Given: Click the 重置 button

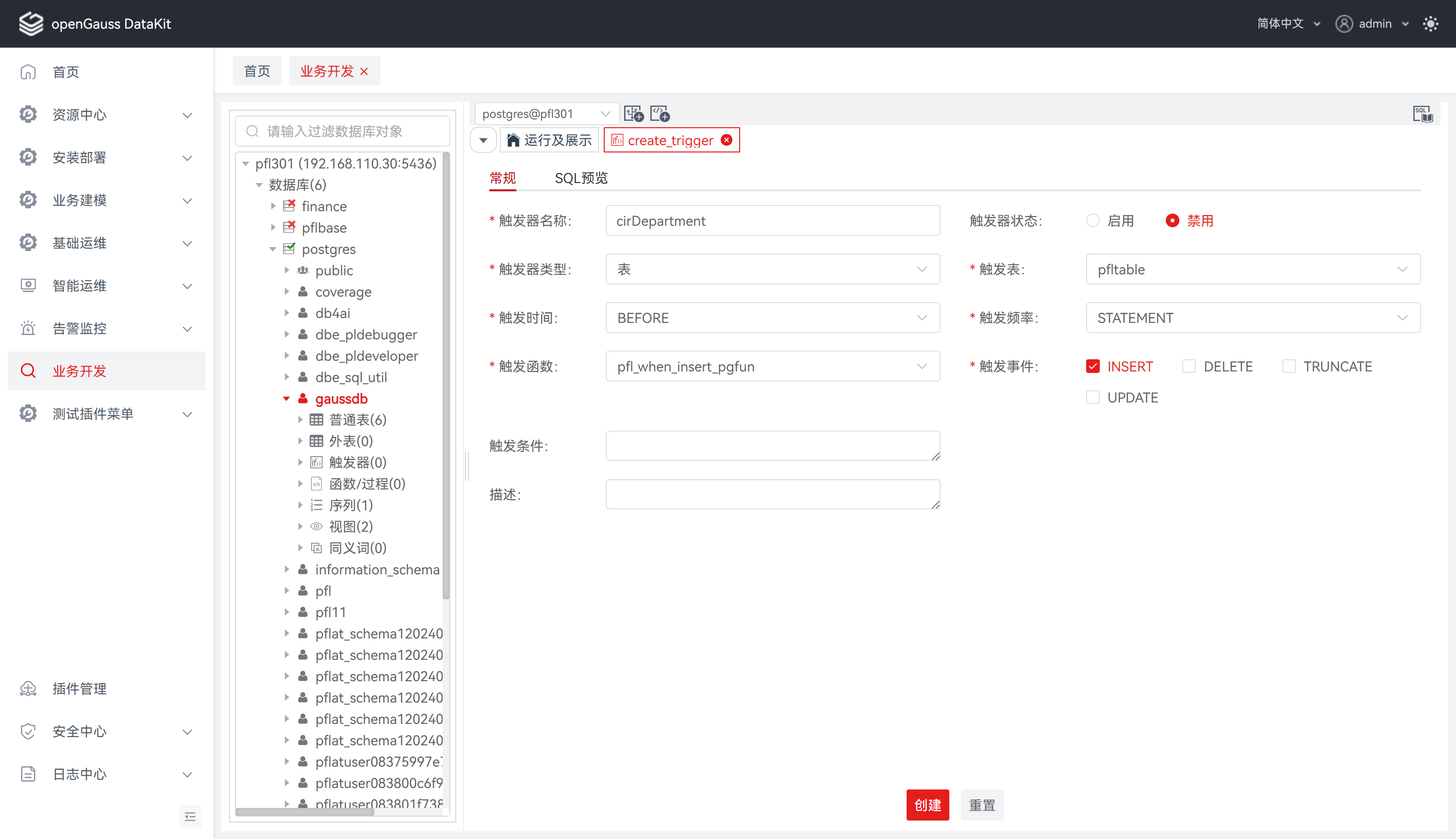Looking at the screenshot, I should tap(982, 805).
